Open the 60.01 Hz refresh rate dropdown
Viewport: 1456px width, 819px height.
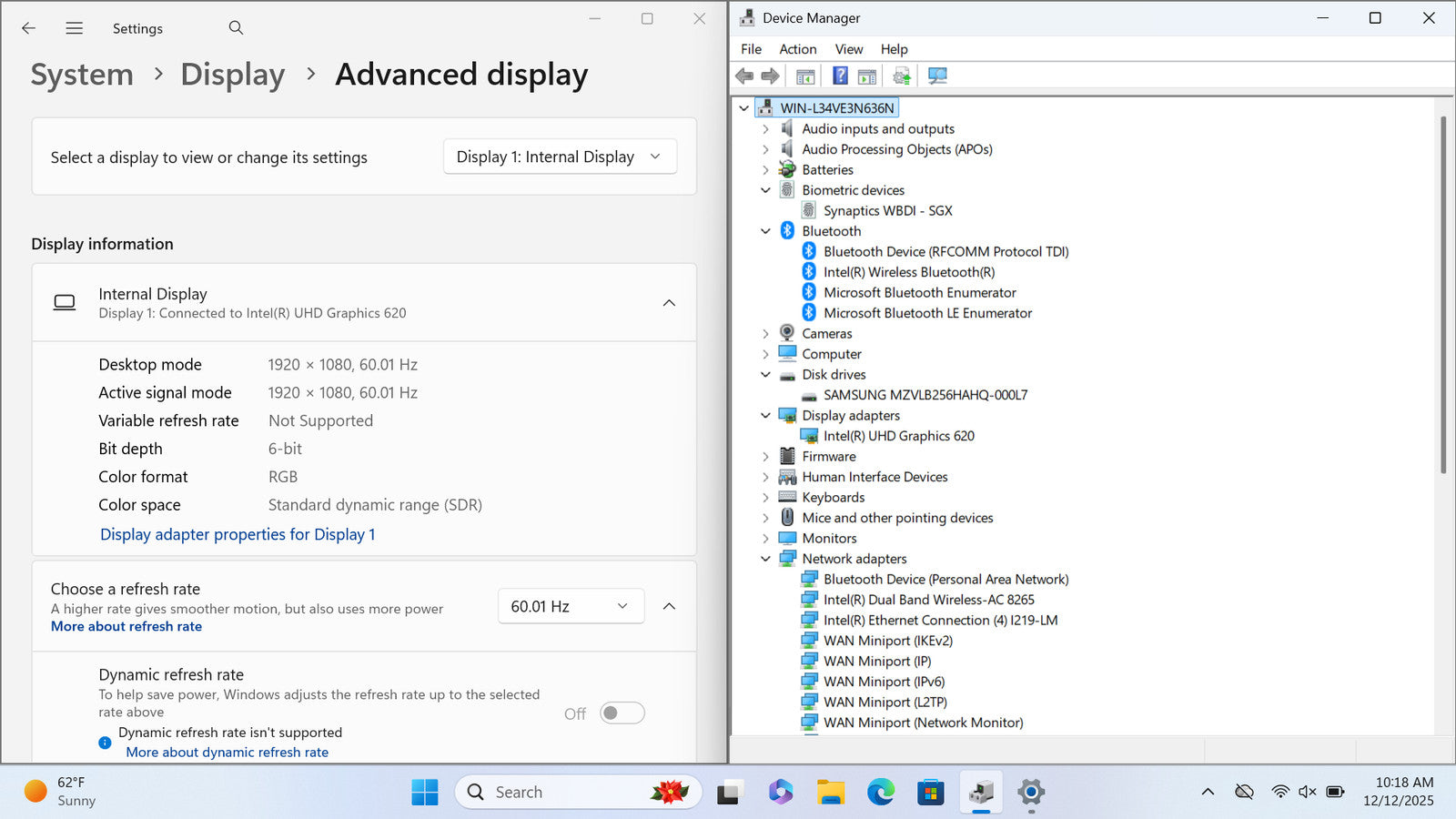(571, 606)
